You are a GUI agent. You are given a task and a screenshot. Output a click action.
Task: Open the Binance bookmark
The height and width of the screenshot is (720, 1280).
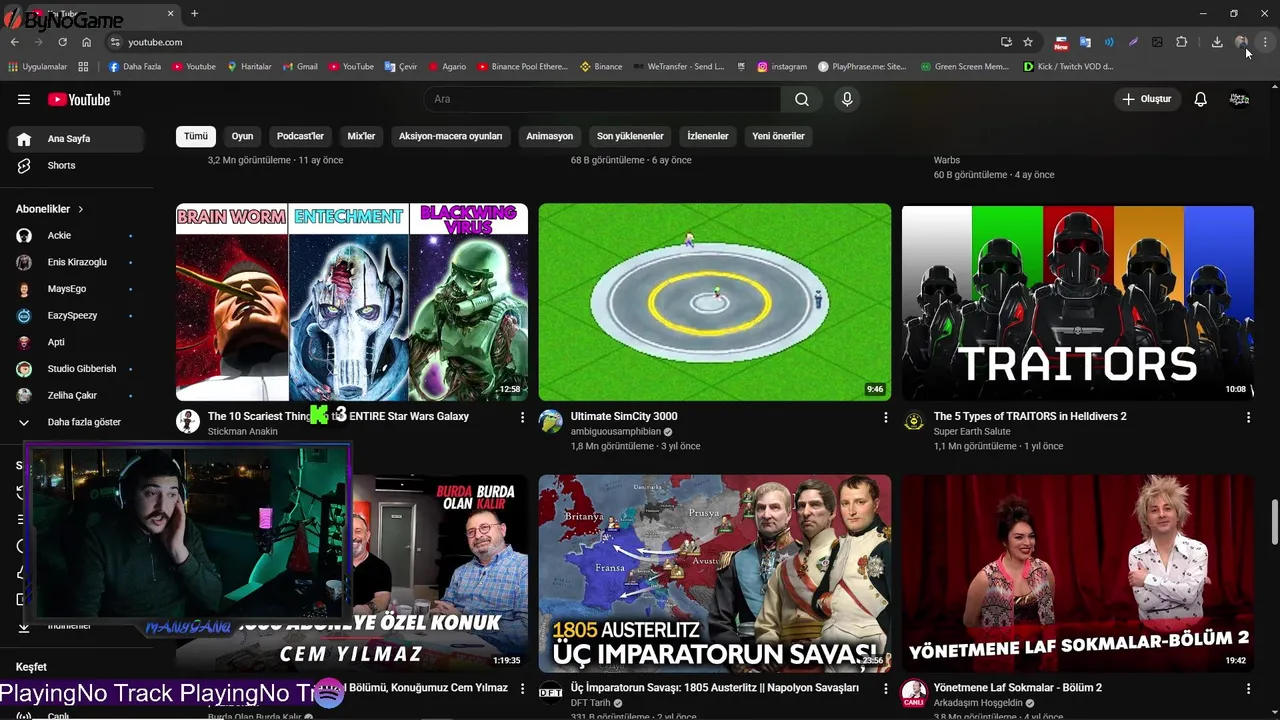[x=601, y=67]
